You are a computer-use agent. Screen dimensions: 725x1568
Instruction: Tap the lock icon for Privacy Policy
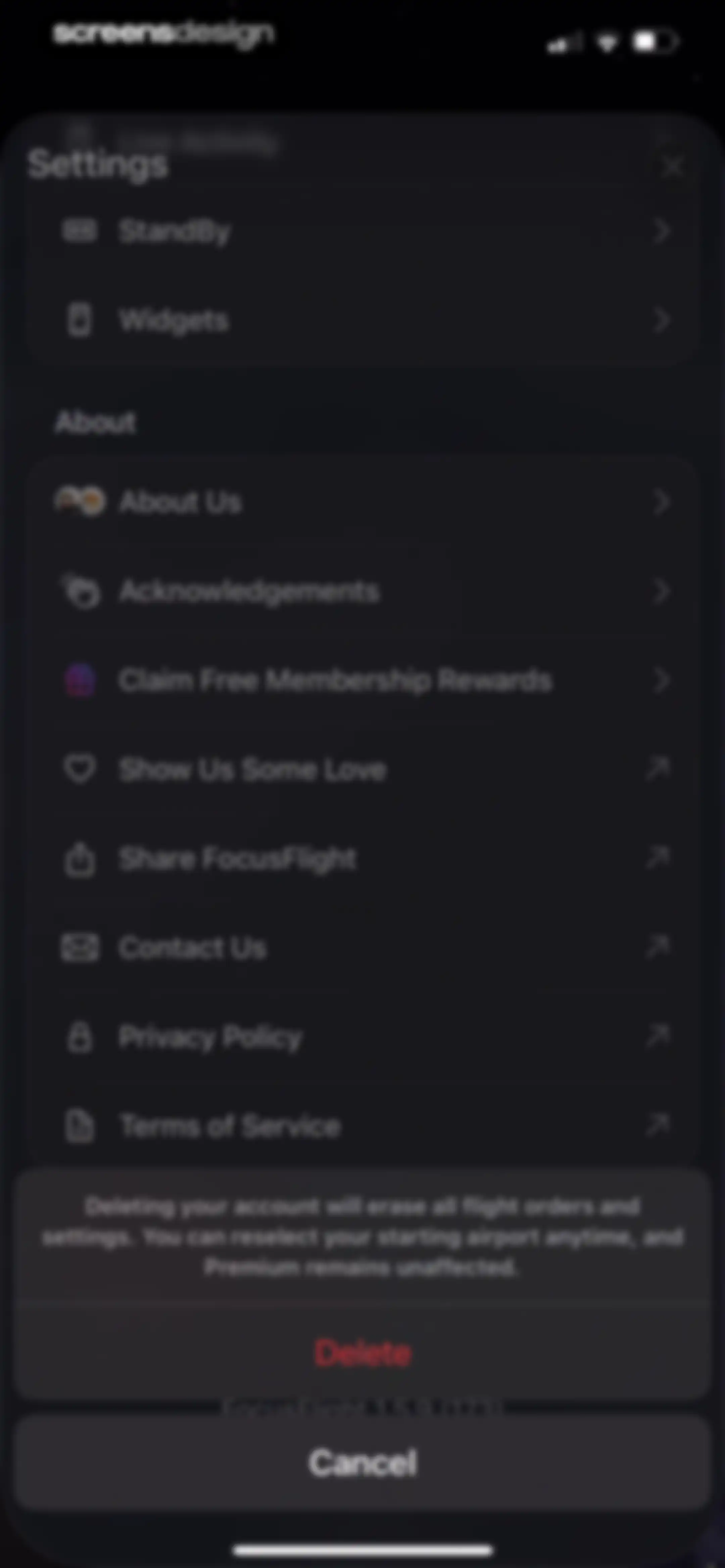click(80, 1036)
